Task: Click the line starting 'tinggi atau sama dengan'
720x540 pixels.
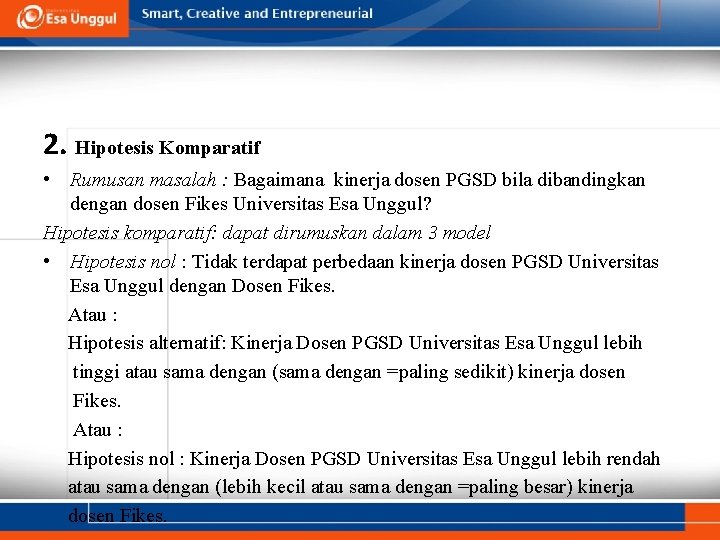Action: pyautogui.click(x=349, y=372)
